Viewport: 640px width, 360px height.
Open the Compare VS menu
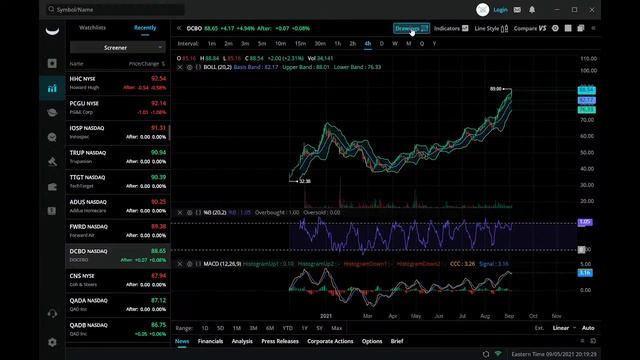click(x=530, y=28)
